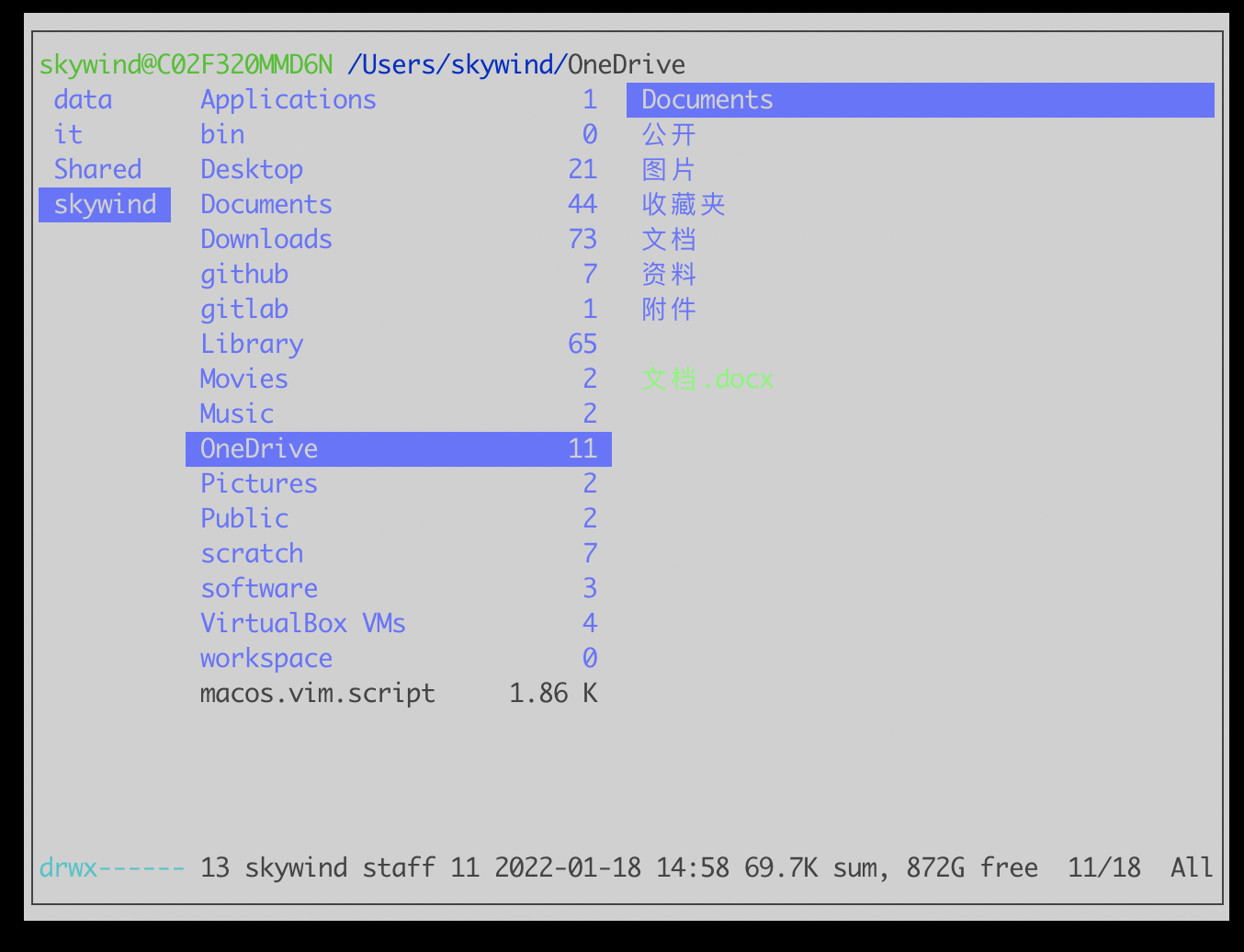Open the 附件 folder
The height and width of the screenshot is (952, 1244).
pos(669,309)
